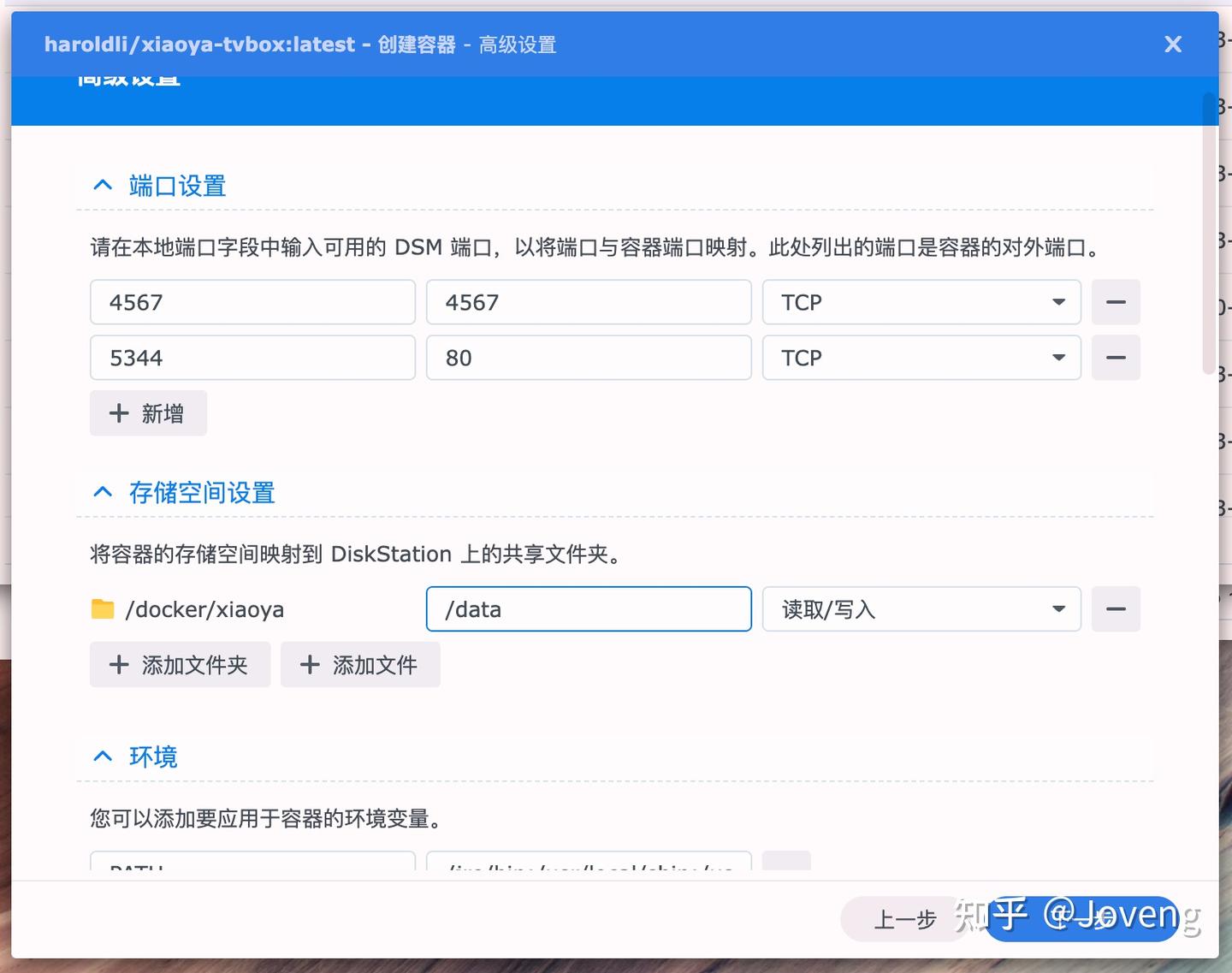Image resolution: width=1232 pixels, height=973 pixels.
Task: Click the /docker/xiaoya folder icon
Action: coord(103,609)
